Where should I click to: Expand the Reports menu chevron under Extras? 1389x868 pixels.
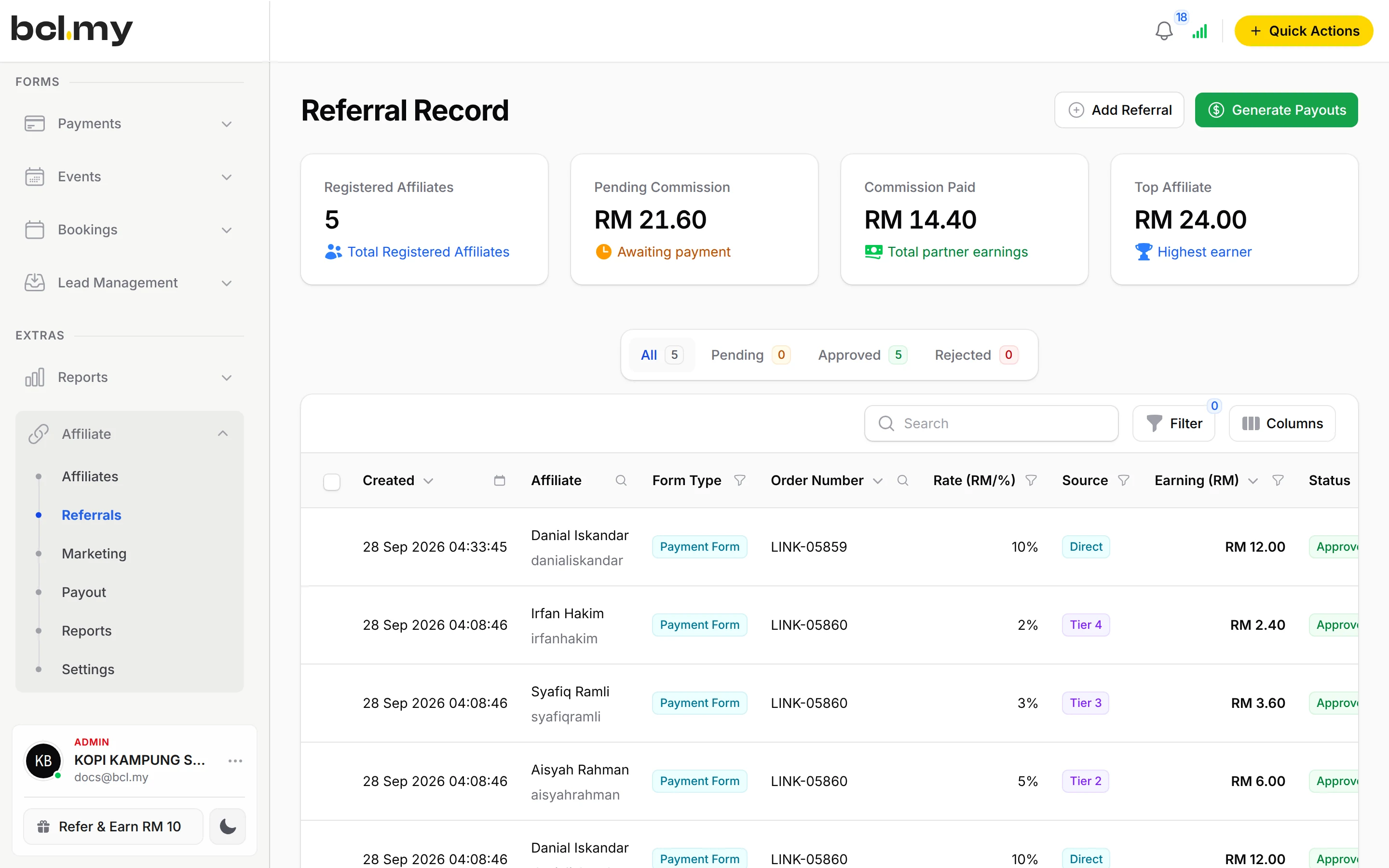pyautogui.click(x=227, y=378)
